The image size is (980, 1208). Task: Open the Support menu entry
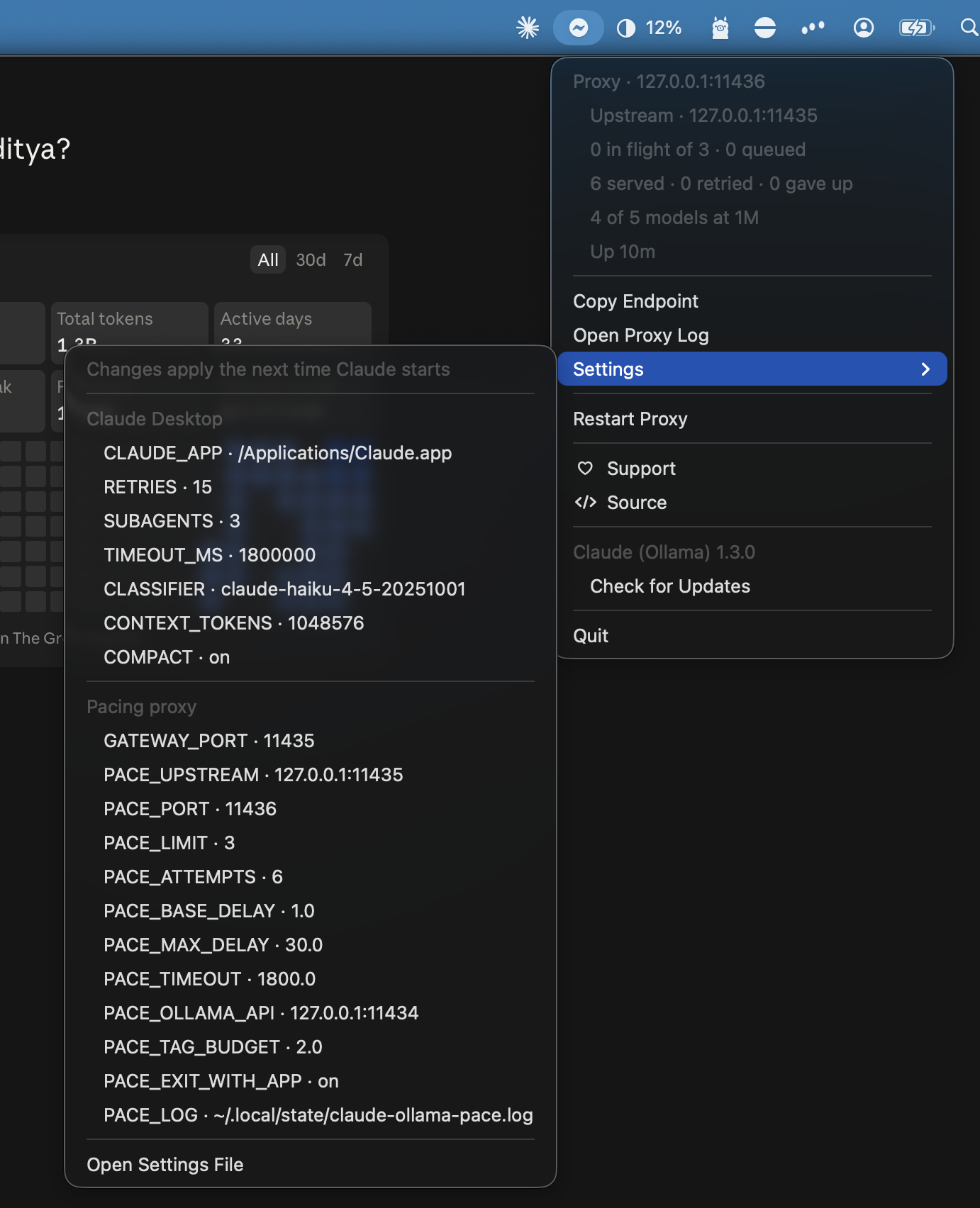pyautogui.click(x=752, y=468)
